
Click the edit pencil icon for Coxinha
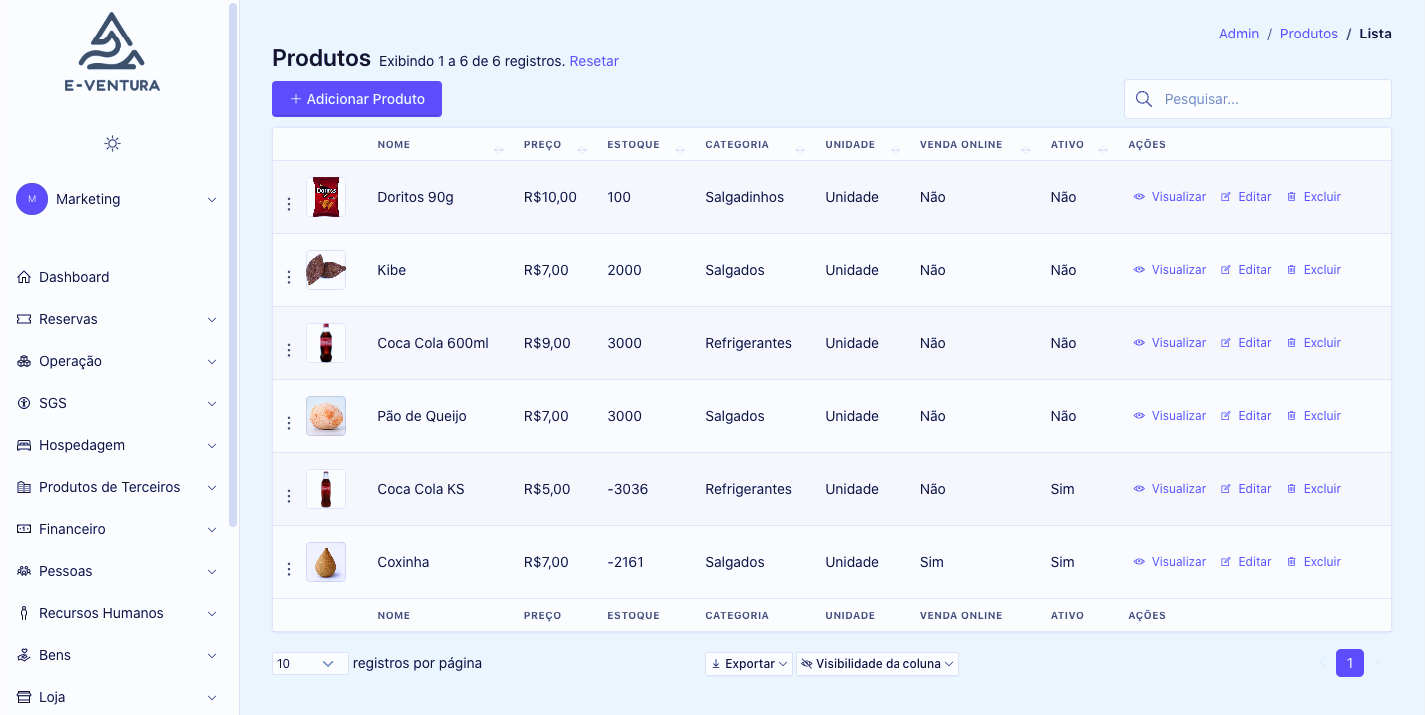coord(1226,562)
